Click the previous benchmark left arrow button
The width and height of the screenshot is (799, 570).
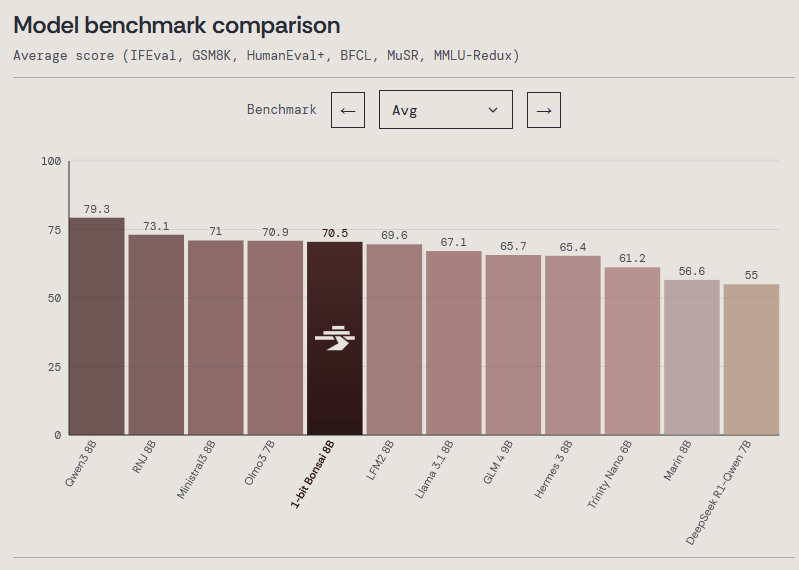tap(347, 110)
